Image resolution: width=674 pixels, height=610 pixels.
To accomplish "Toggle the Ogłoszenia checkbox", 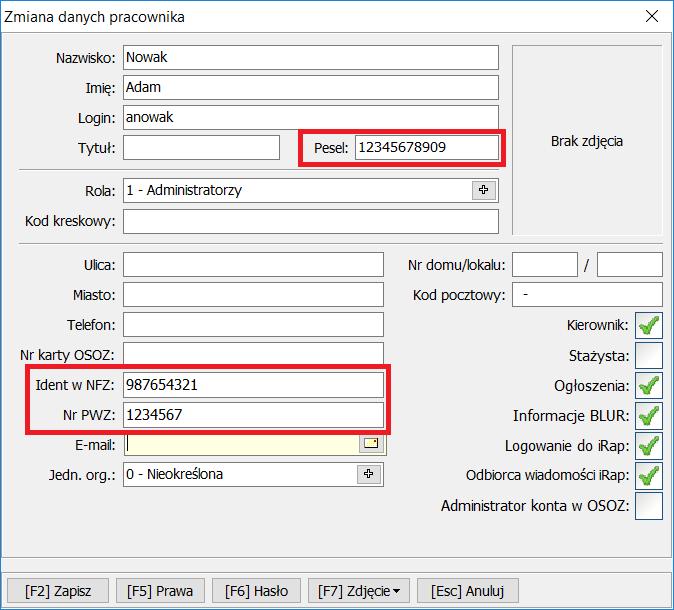I will (649, 386).
